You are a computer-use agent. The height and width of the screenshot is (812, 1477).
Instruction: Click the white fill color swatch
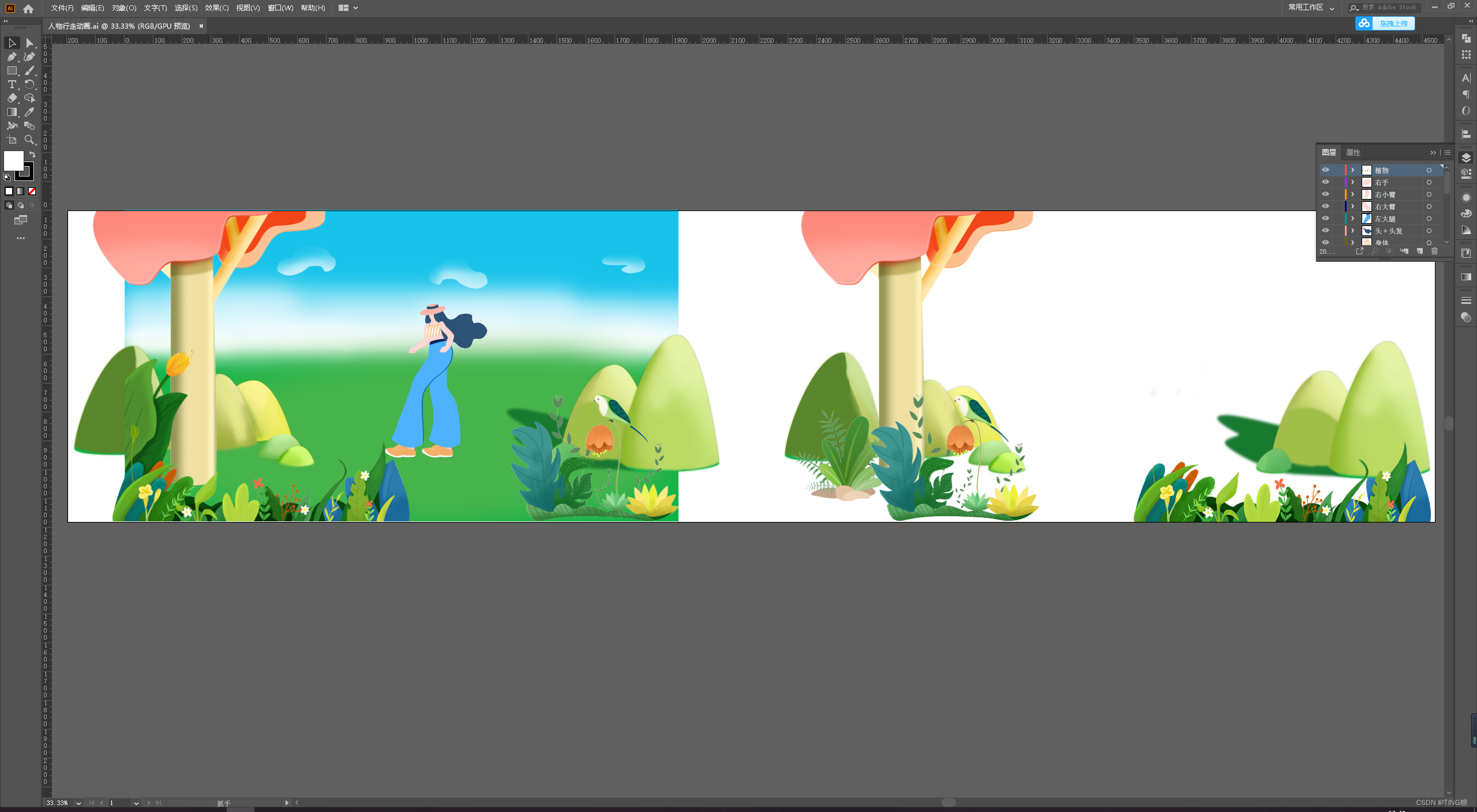13,160
